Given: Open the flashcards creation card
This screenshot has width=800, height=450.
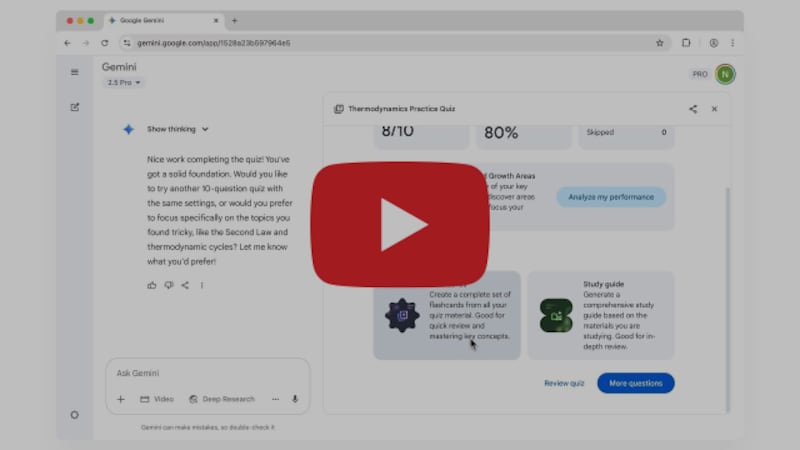Looking at the screenshot, I should point(447,315).
